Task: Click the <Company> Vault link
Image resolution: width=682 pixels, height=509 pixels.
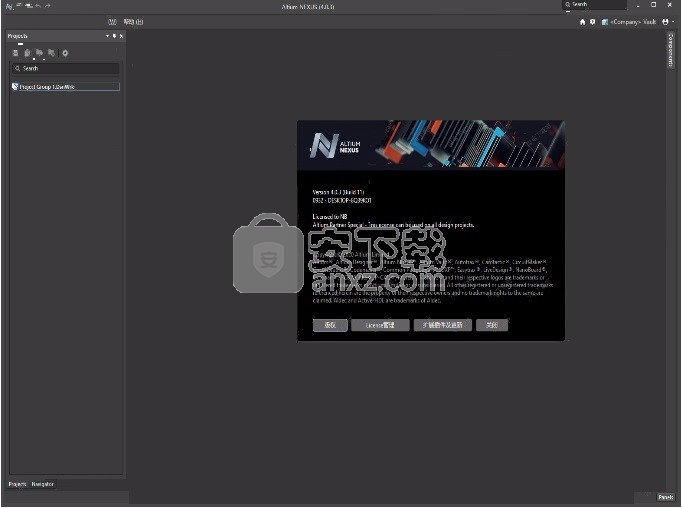Action: pos(633,22)
